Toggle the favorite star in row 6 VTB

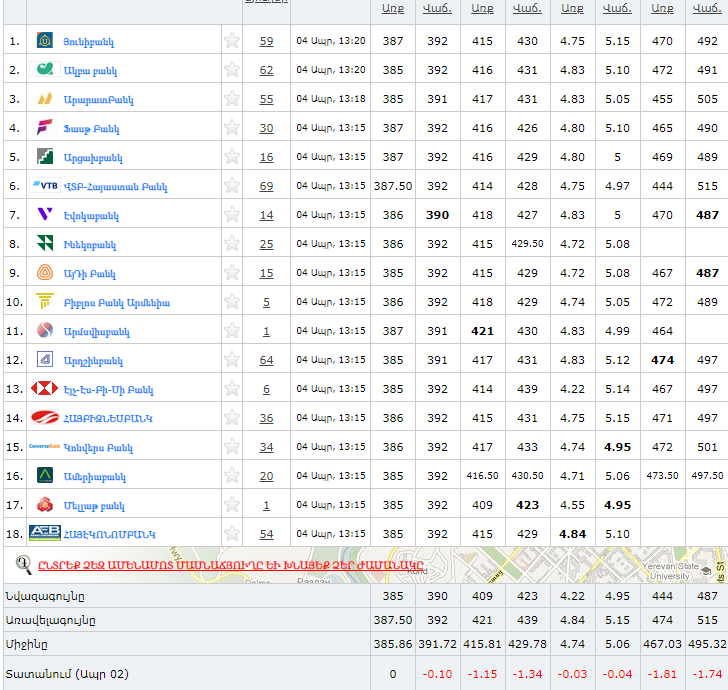232,186
